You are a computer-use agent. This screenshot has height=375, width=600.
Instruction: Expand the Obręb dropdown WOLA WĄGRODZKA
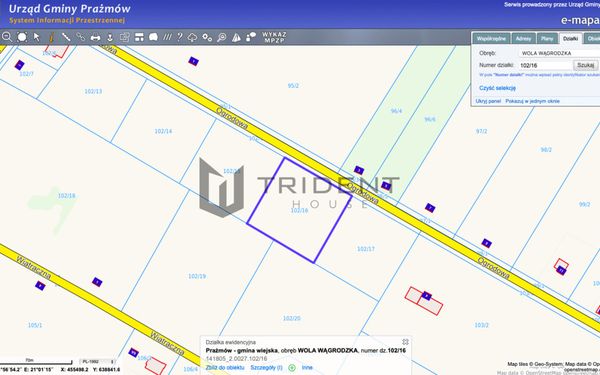(559, 53)
